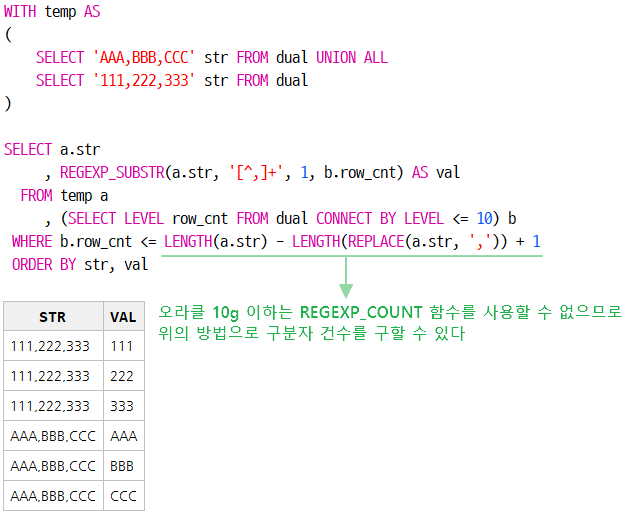Image resolution: width=630 pixels, height=514 pixels.
Task: Select the VAL cell reading AAA
Action: [124, 436]
